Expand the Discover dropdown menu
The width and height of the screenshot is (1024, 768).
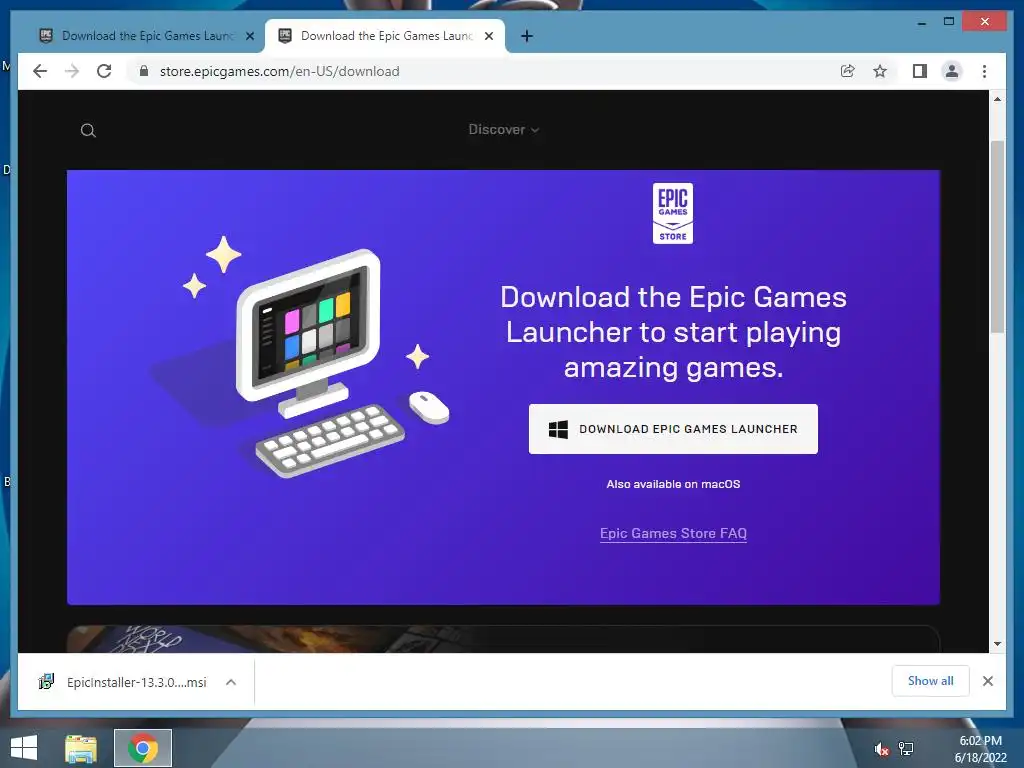coord(504,129)
